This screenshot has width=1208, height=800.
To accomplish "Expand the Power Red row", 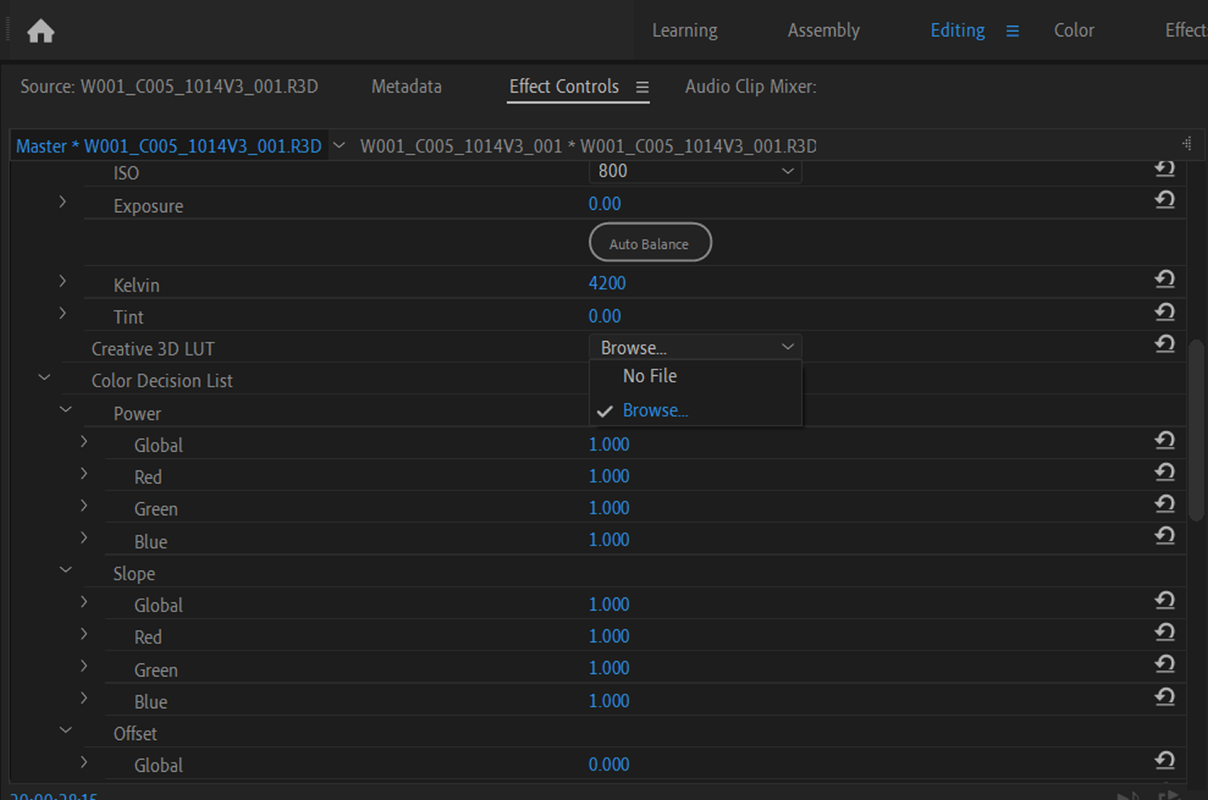I will pyautogui.click(x=84, y=474).
